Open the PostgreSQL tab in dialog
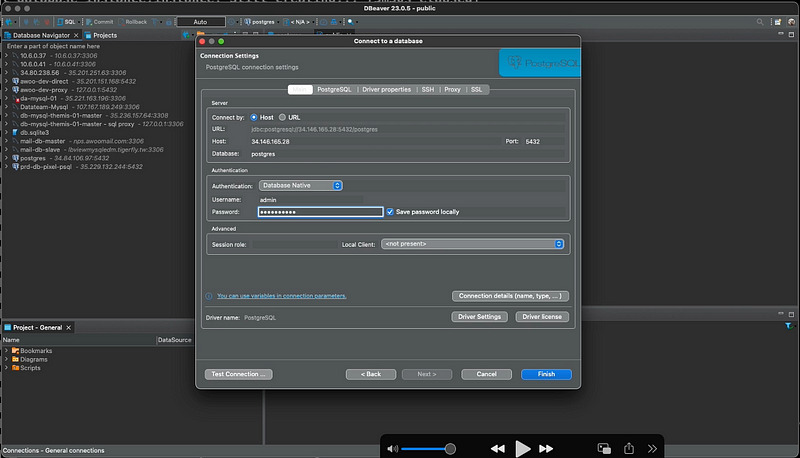 click(x=334, y=90)
